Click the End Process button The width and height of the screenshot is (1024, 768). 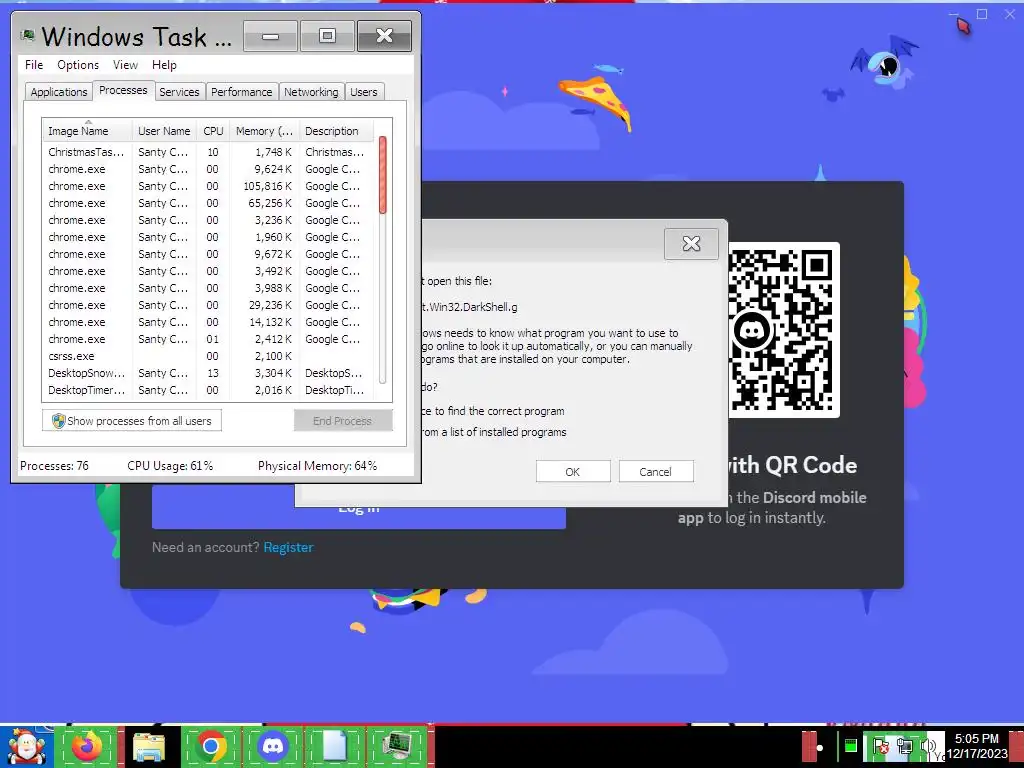[343, 421]
